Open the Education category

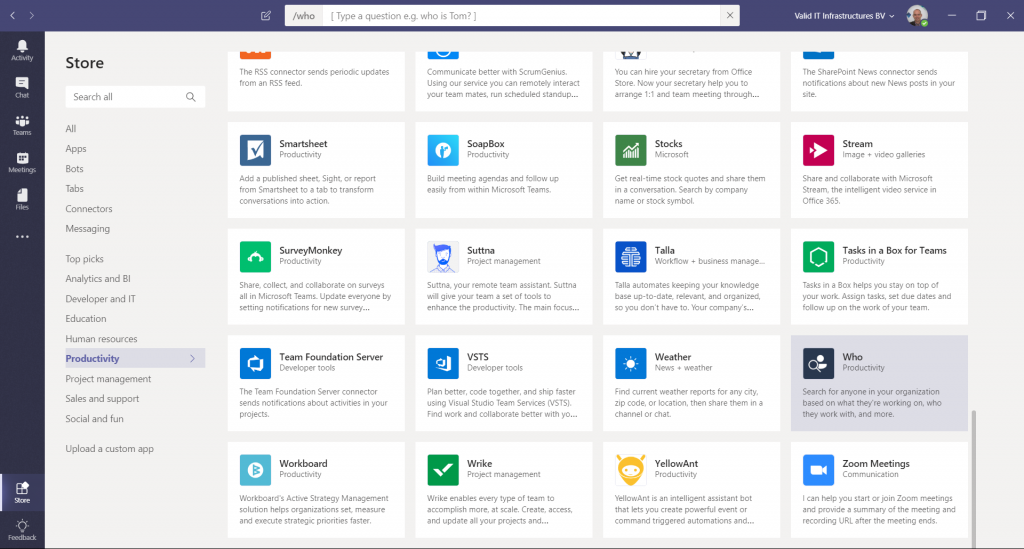86,319
